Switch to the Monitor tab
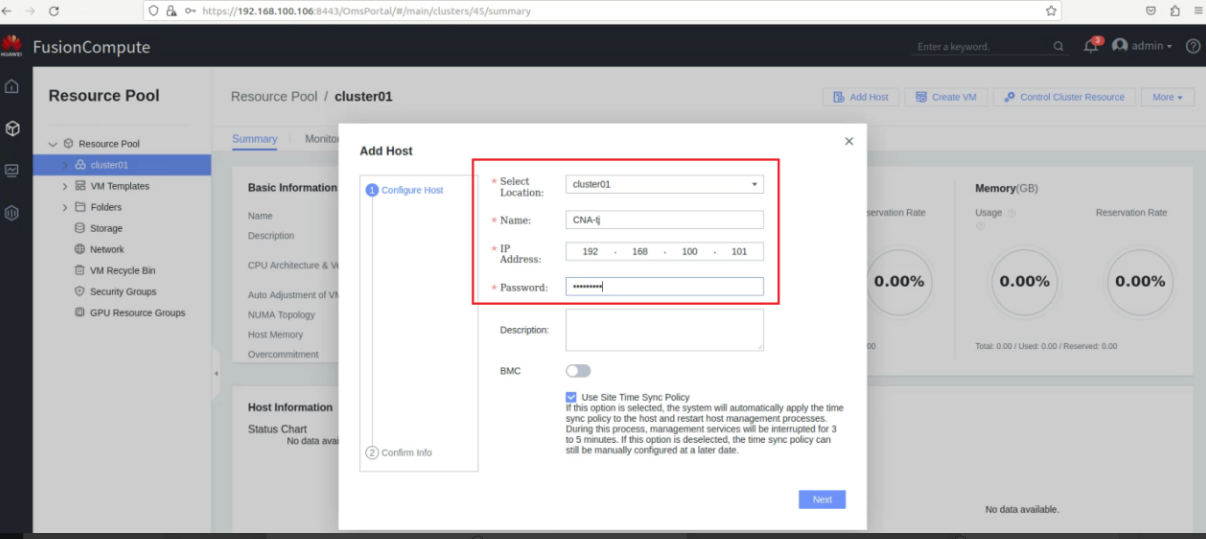Image resolution: width=1206 pixels, height=539 pixels. pyautogui.click(x=322, y=139)
